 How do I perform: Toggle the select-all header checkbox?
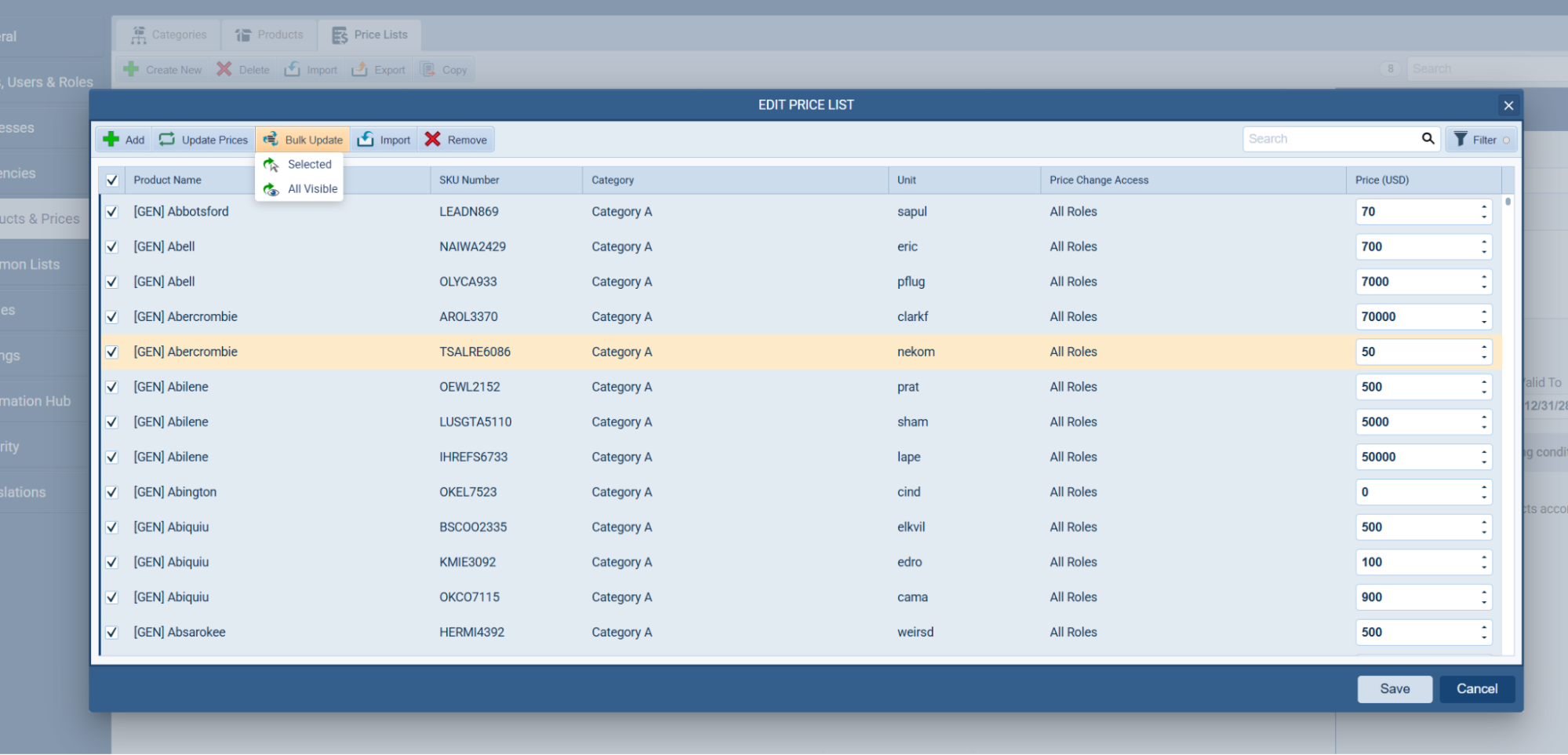[112, 181]
